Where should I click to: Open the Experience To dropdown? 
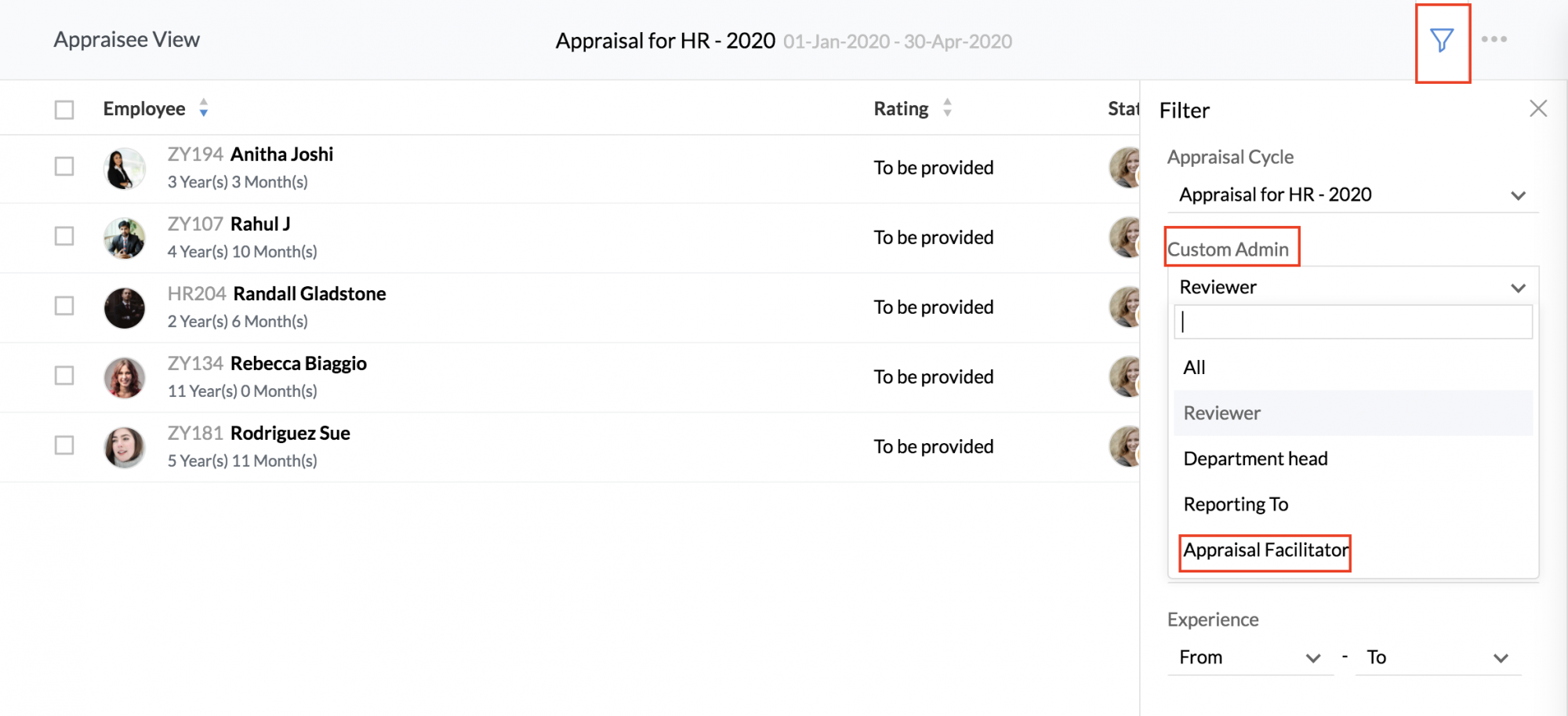[1438, 657]
